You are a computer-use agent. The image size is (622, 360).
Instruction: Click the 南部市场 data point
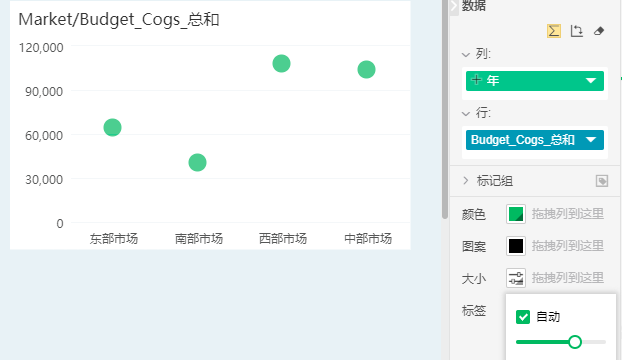pyautogui.click(x=198, y=163)
